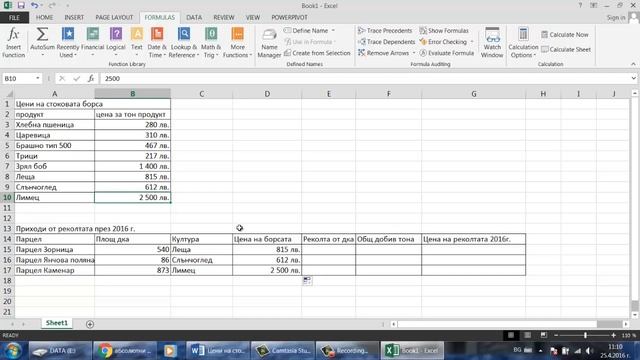Add a new sheet
640x360 pixels.
click(x=90, y=324)
